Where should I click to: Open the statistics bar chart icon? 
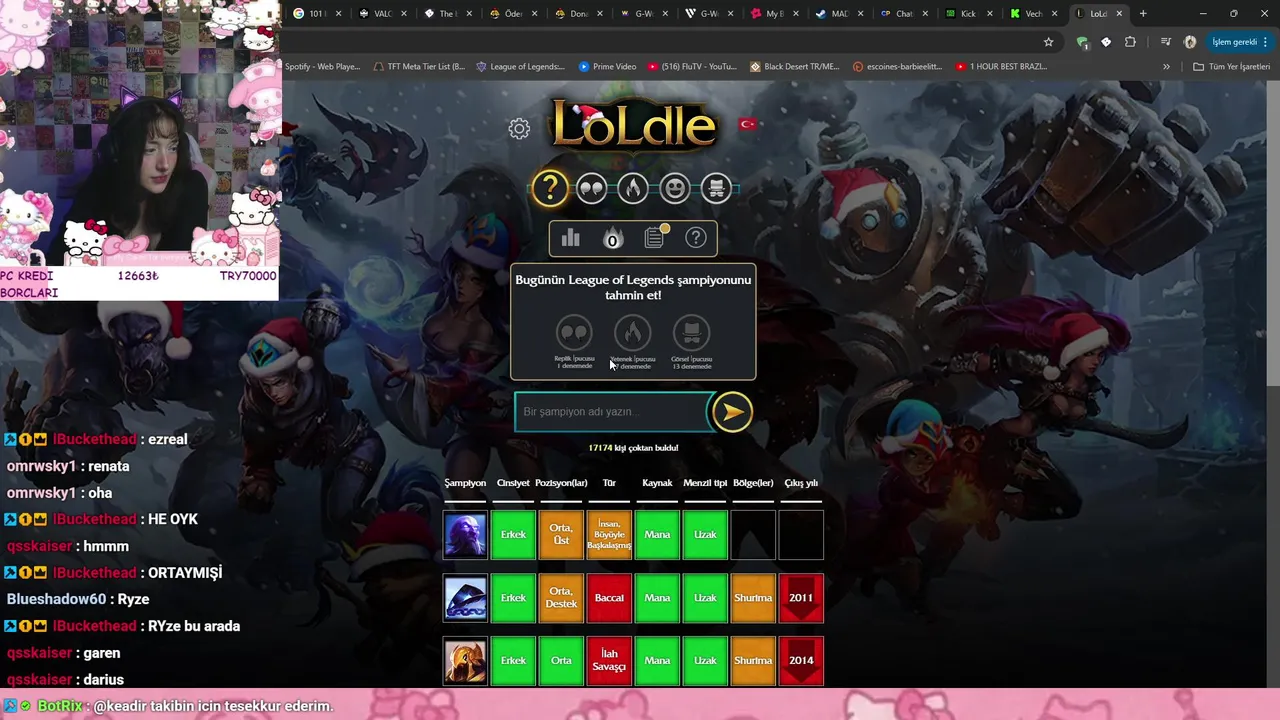571,238
